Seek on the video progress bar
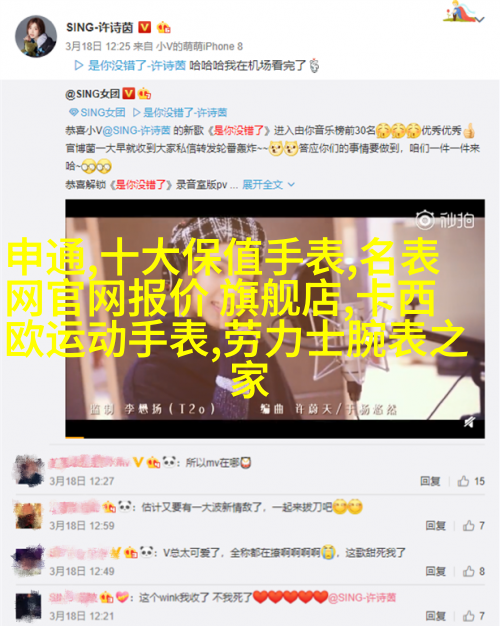Viewport: 500px width, 626px height. (x=275, y=437)
